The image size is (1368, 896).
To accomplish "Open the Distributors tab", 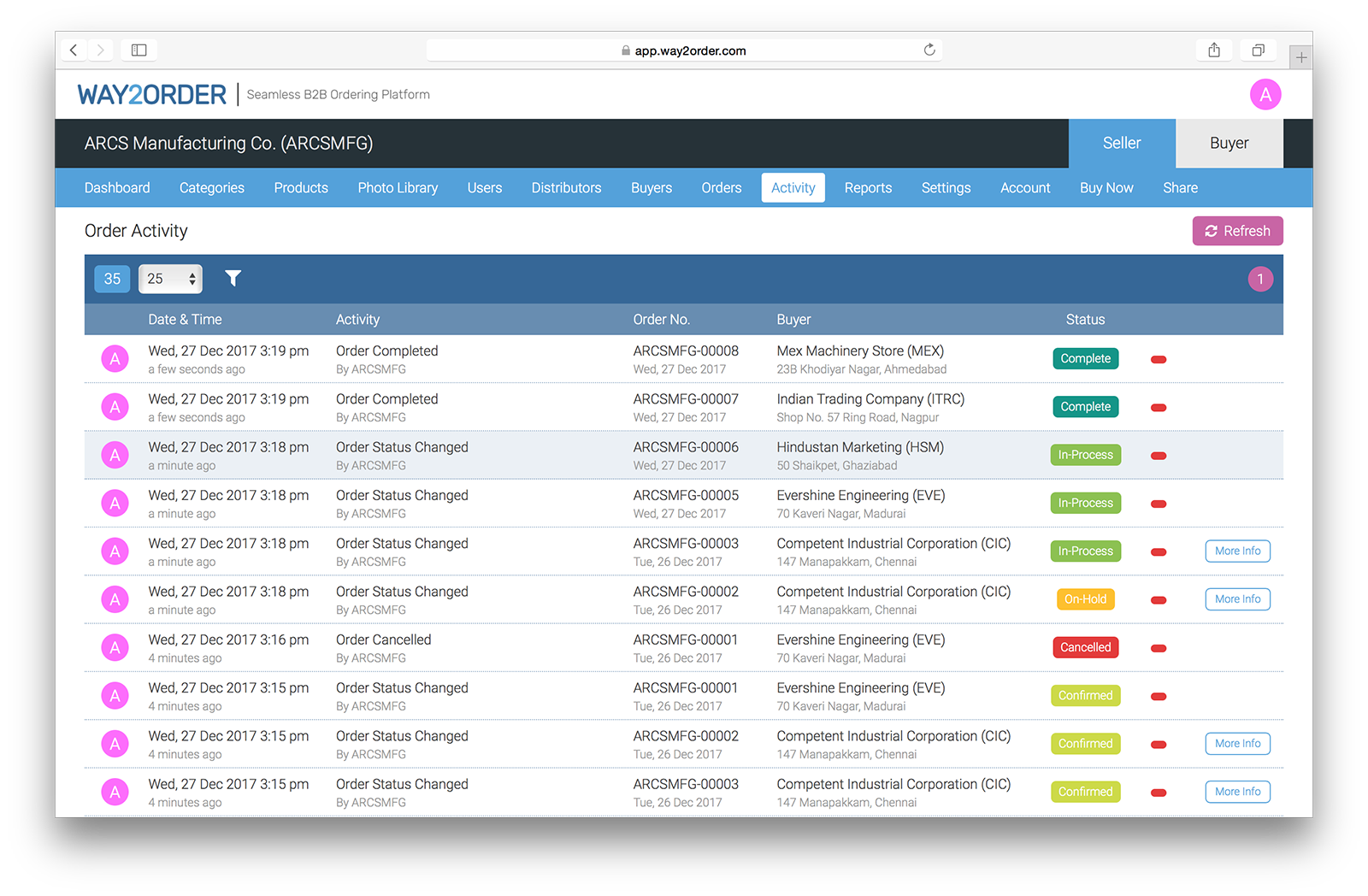I will coord(566,188).
